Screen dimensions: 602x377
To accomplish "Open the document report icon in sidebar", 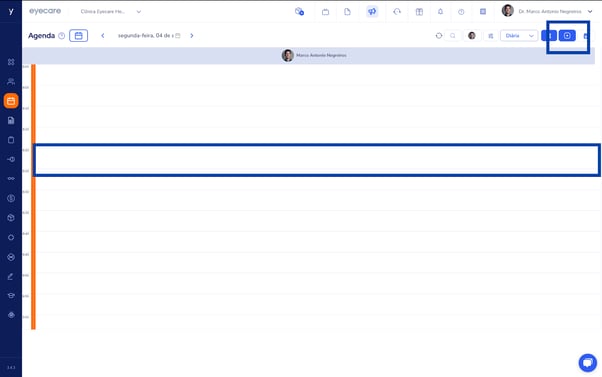I will click(11, 121).
